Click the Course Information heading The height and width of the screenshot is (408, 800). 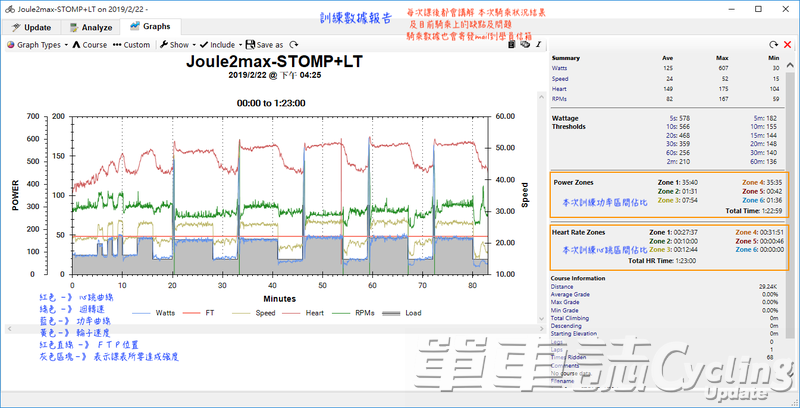pos(578,278)
